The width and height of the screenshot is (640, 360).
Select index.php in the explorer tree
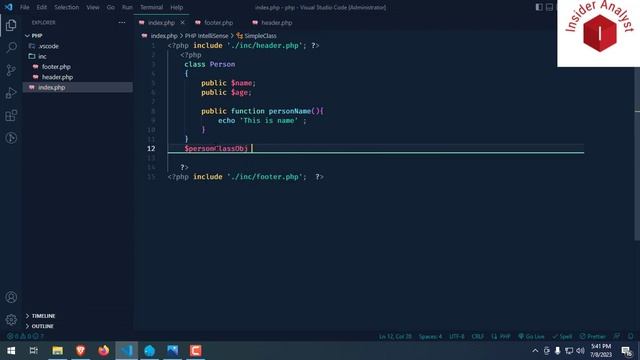click(x=78, y=87)
